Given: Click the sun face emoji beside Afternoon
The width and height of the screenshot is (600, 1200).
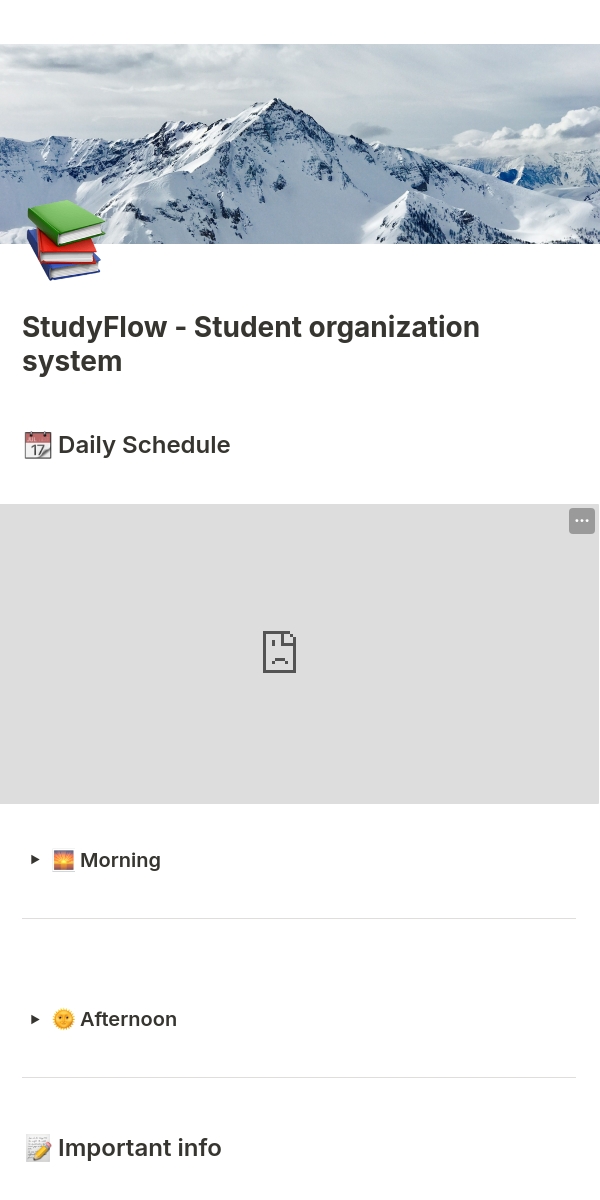Looking at the screenshot, I should point(64,1019).
